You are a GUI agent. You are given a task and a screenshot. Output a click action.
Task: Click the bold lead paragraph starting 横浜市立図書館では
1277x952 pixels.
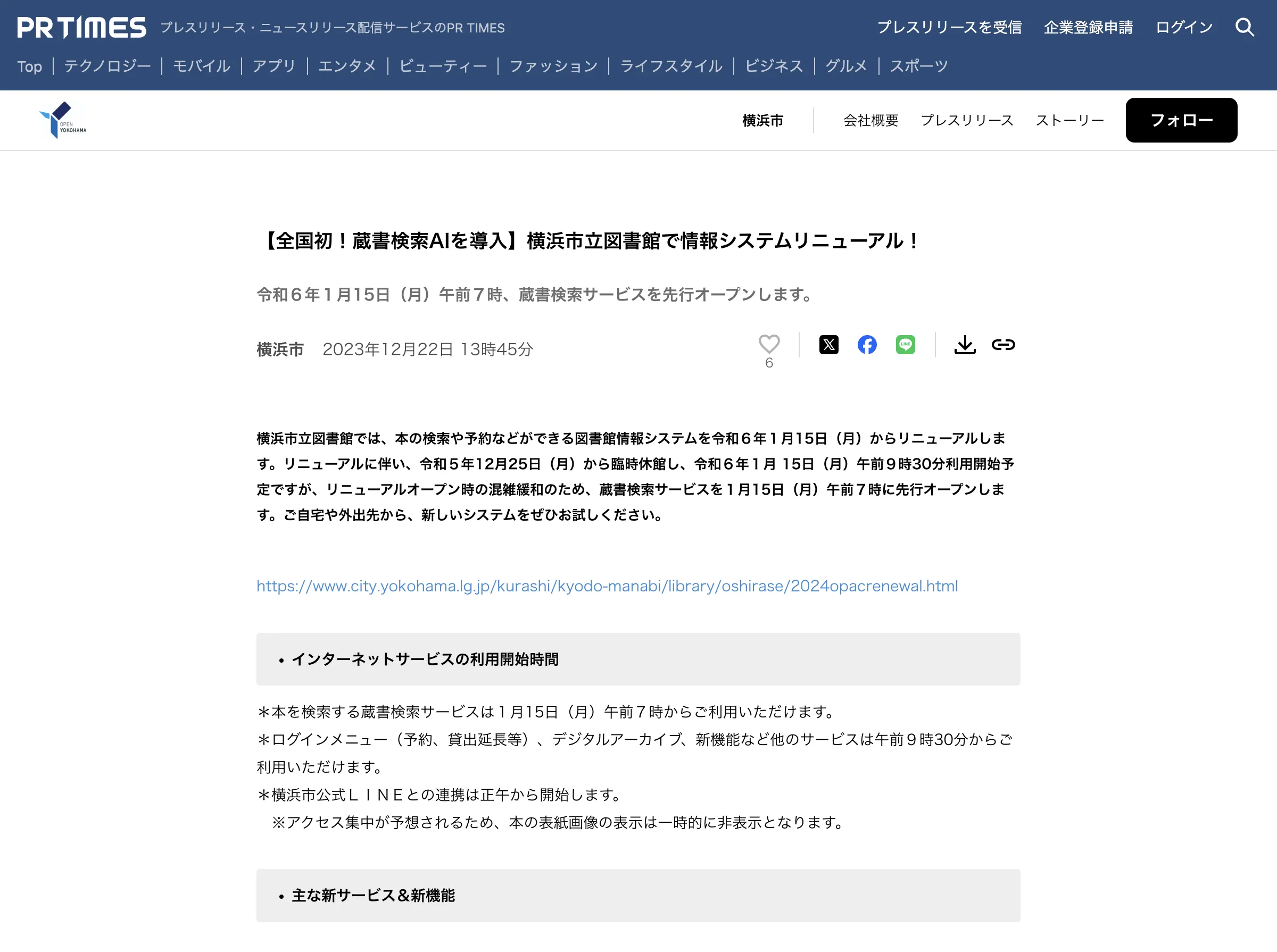point(635,477)
